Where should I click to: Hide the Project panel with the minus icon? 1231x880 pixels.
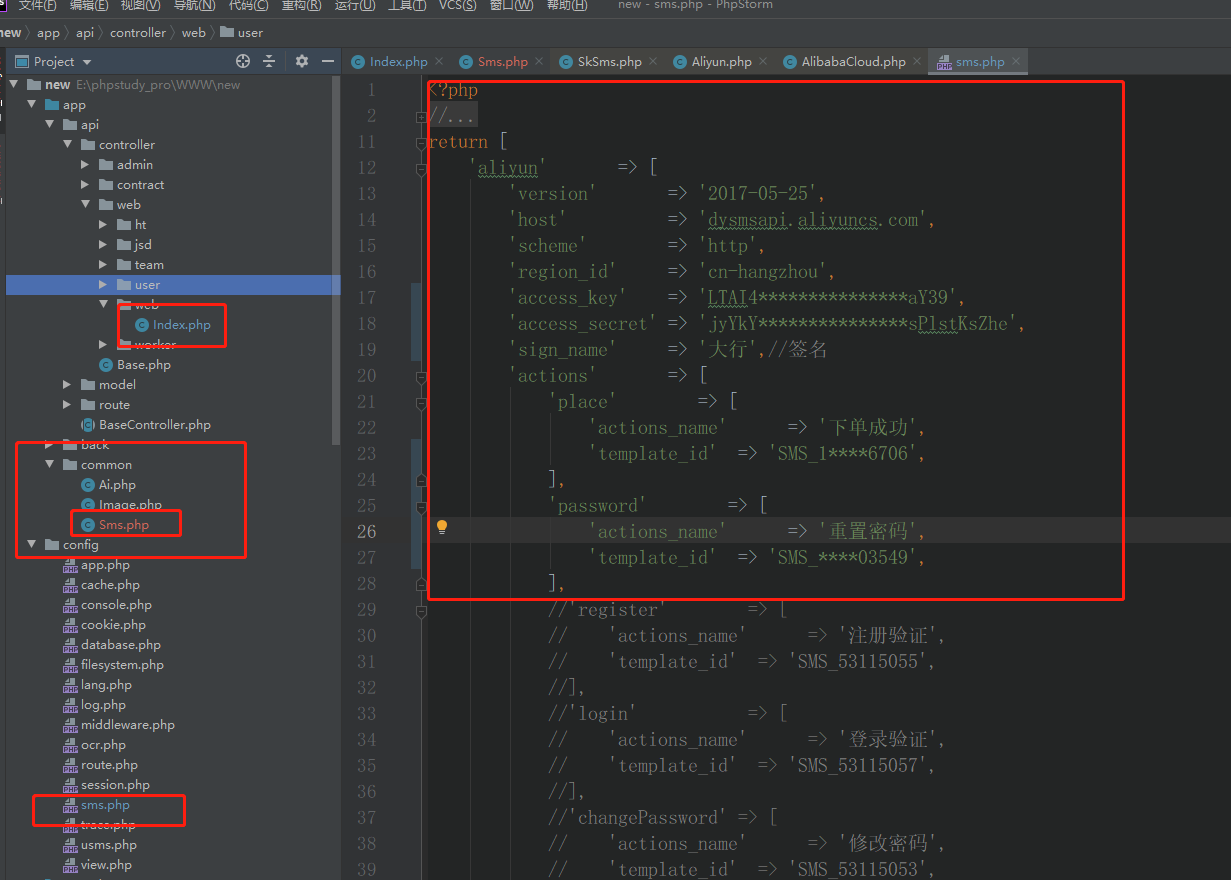pos(329,61)
